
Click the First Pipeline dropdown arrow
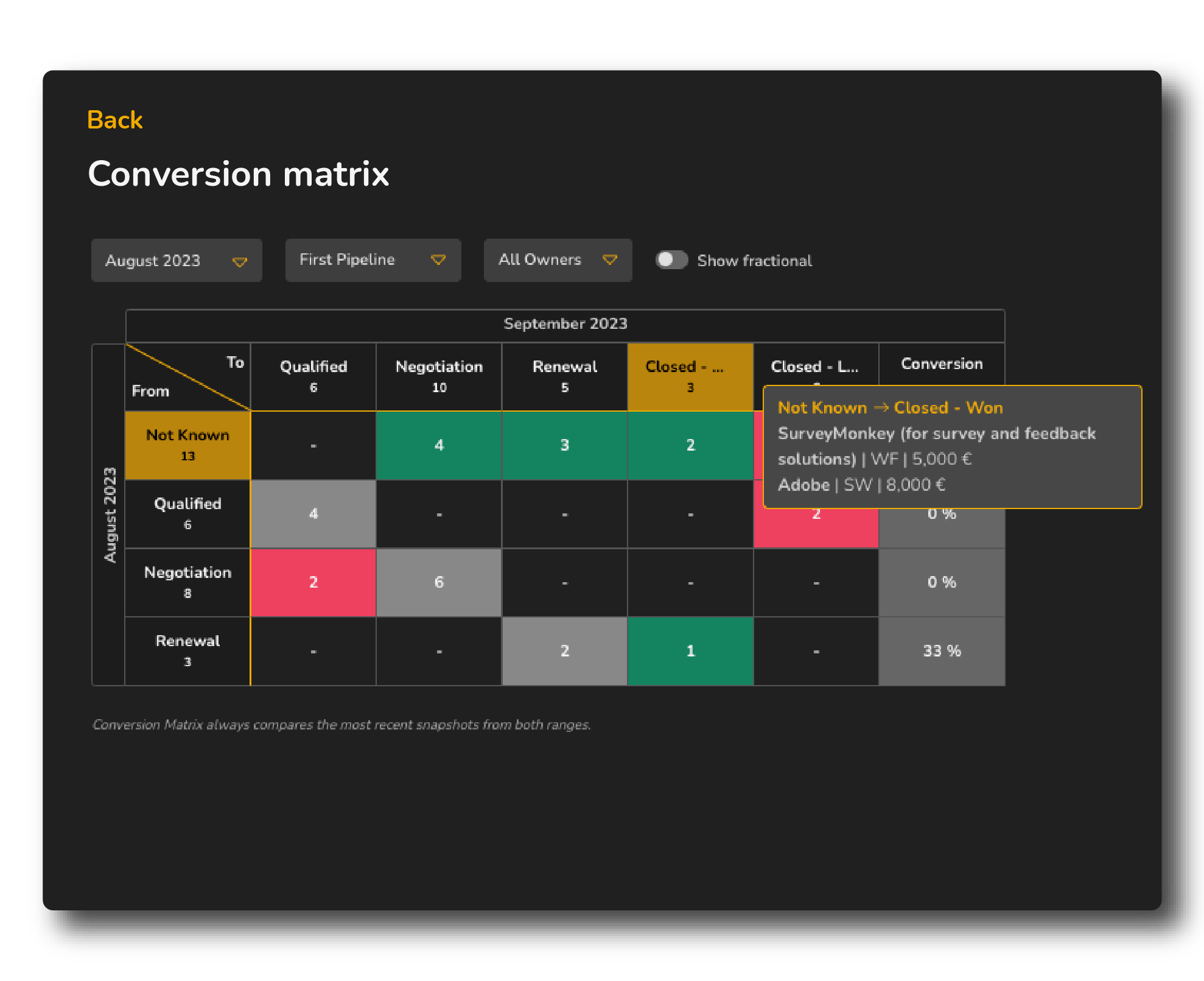tap(438, 260)
